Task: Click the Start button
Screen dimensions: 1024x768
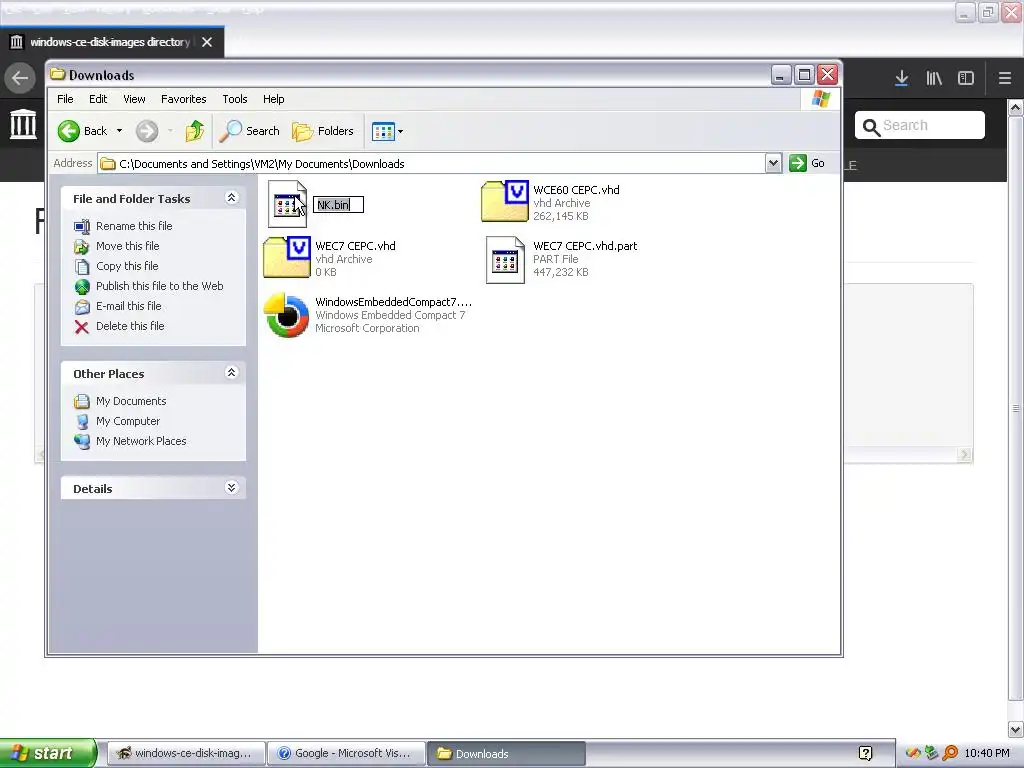Action: [47, 753]
